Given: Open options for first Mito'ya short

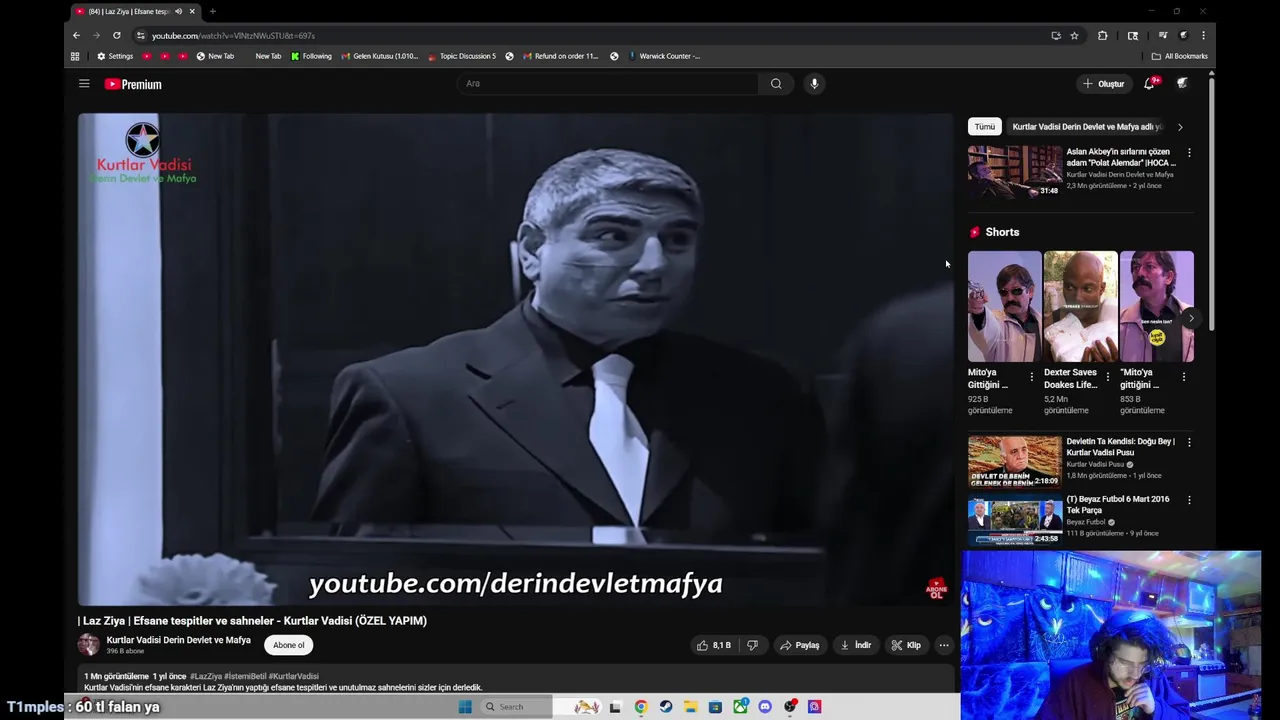Looking at the screenshot, I should (x=1032, y=377).
